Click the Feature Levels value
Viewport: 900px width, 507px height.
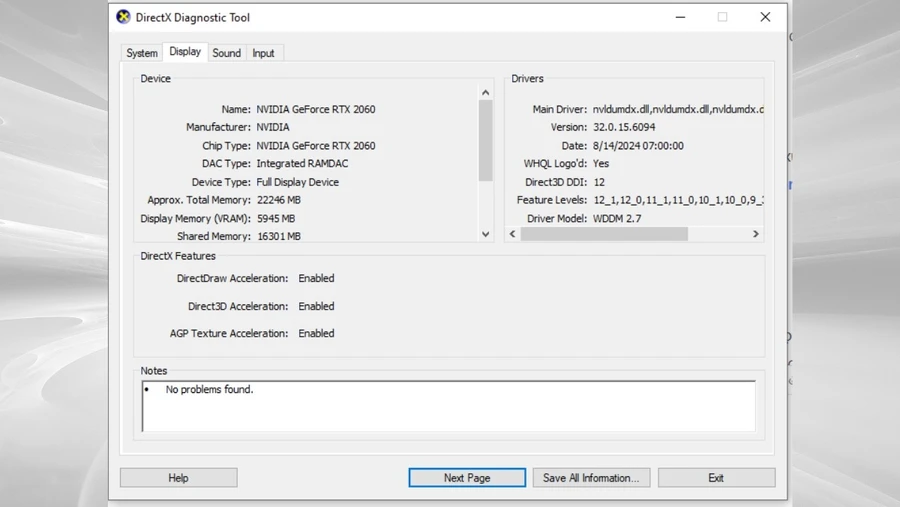point(678,200)
